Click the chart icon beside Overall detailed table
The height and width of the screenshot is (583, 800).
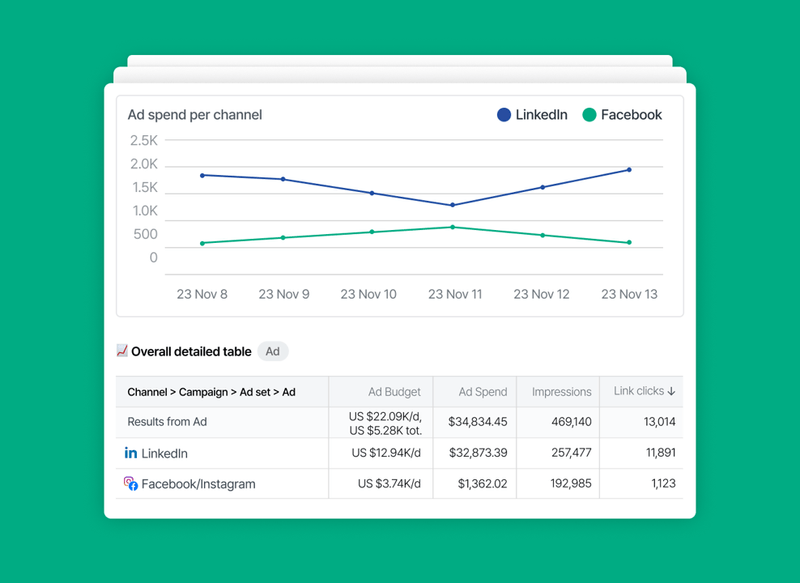click(x=123, y=350)
